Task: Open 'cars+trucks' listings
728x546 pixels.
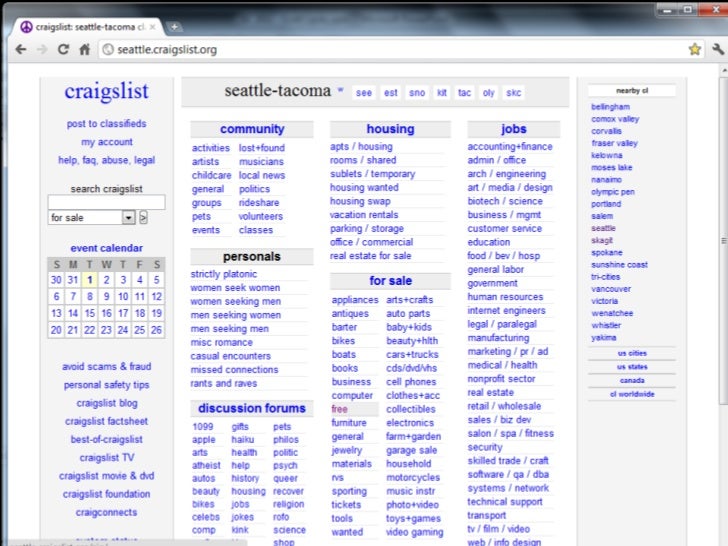Action: point(412,354)
